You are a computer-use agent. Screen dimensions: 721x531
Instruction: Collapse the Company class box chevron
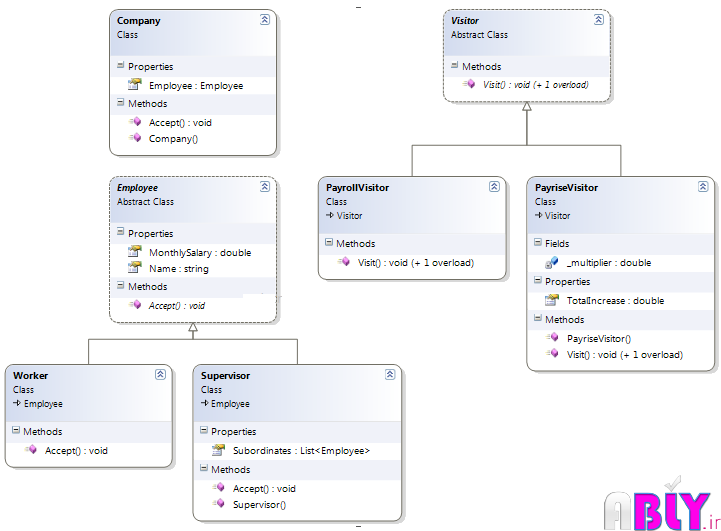(265, 19)
